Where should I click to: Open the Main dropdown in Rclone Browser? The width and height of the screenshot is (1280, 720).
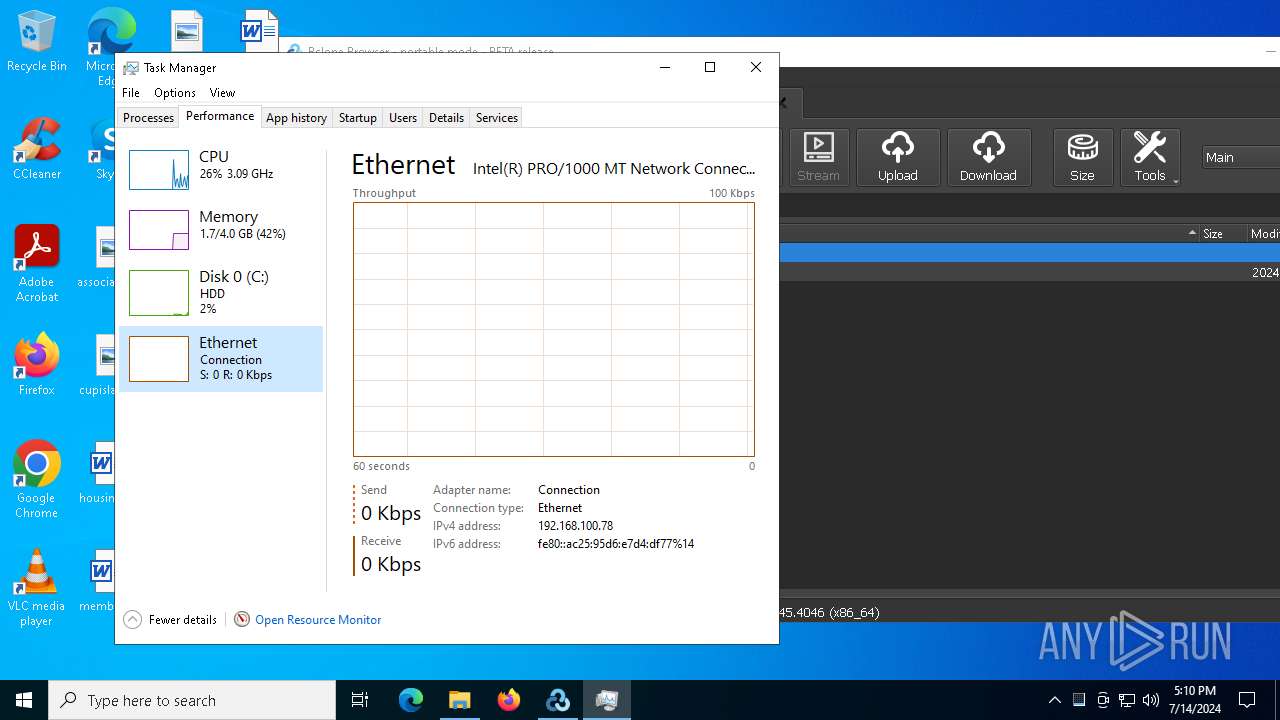click(1240, 157)
